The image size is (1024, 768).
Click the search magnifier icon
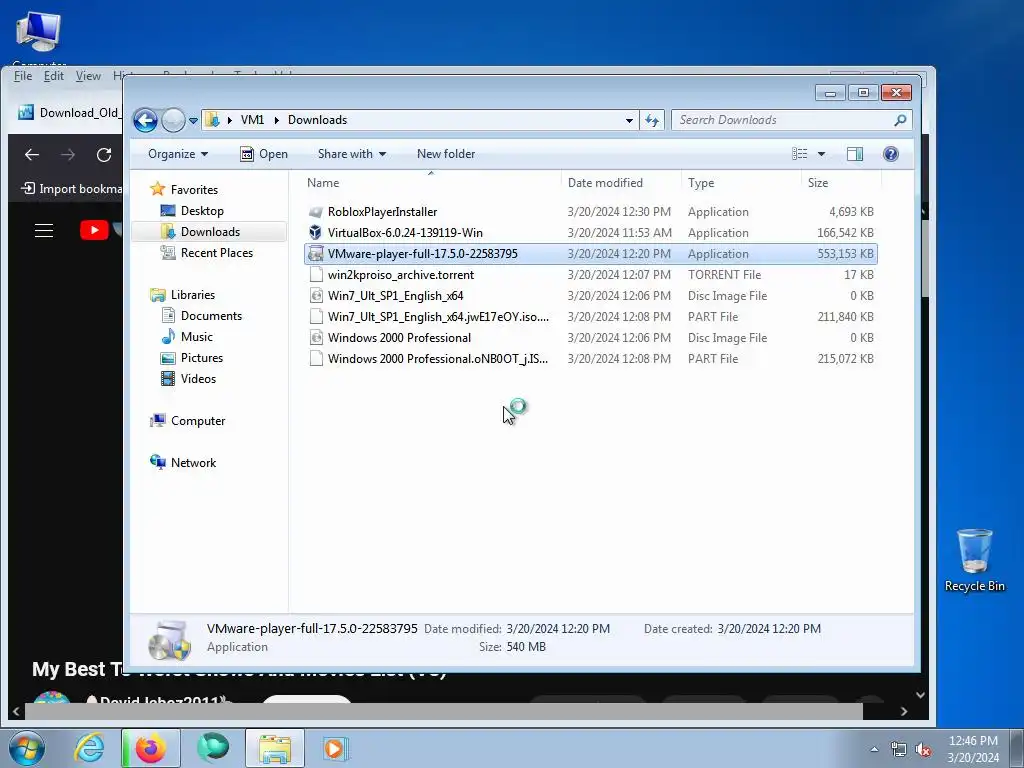(900, 120)
